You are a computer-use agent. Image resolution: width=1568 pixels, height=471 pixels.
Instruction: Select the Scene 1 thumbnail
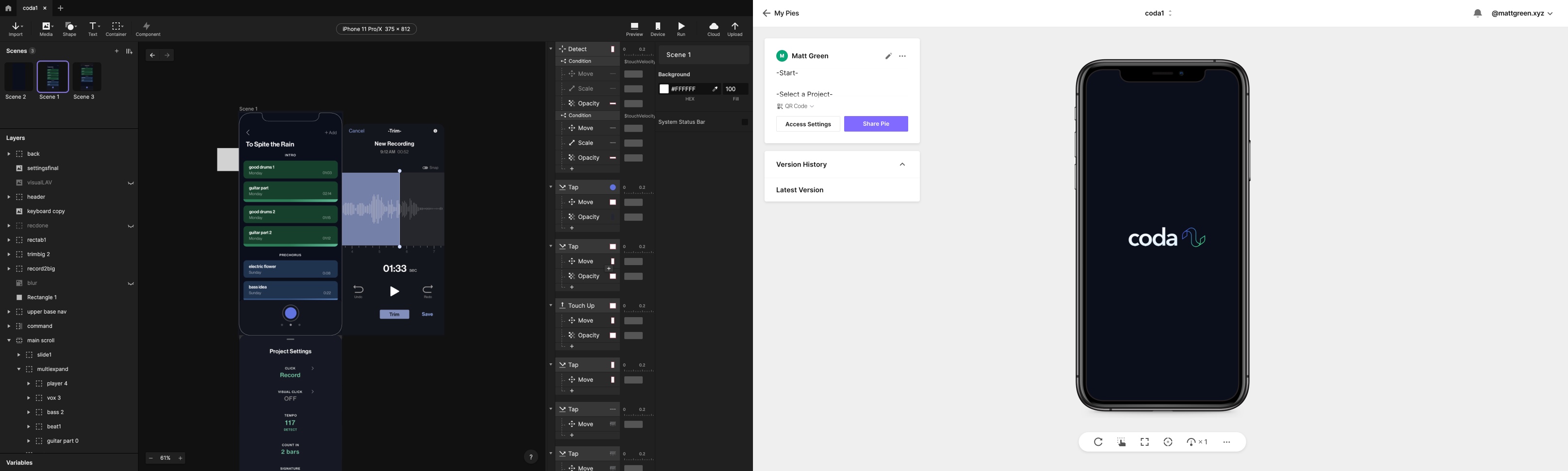(52, 77)
